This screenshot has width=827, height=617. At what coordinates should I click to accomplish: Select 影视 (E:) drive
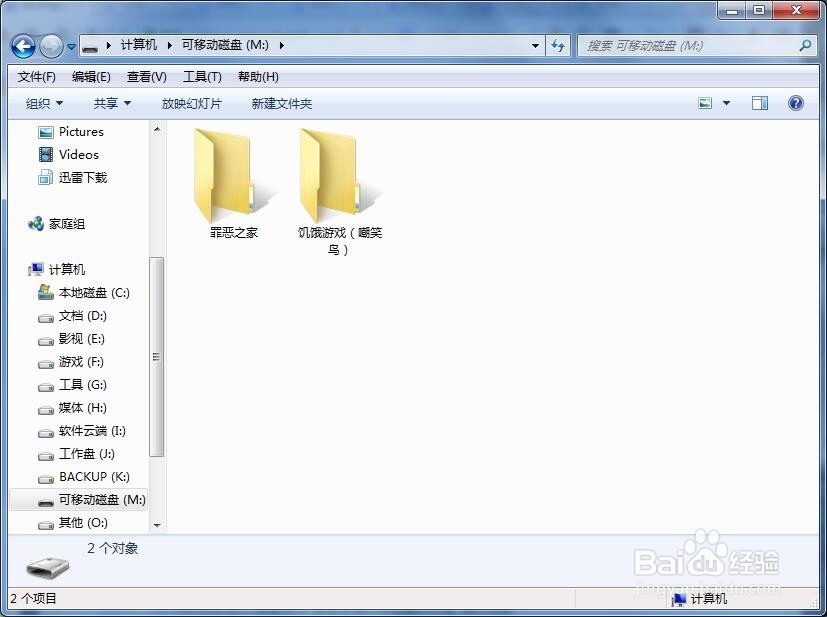click(x=81, y=339)
